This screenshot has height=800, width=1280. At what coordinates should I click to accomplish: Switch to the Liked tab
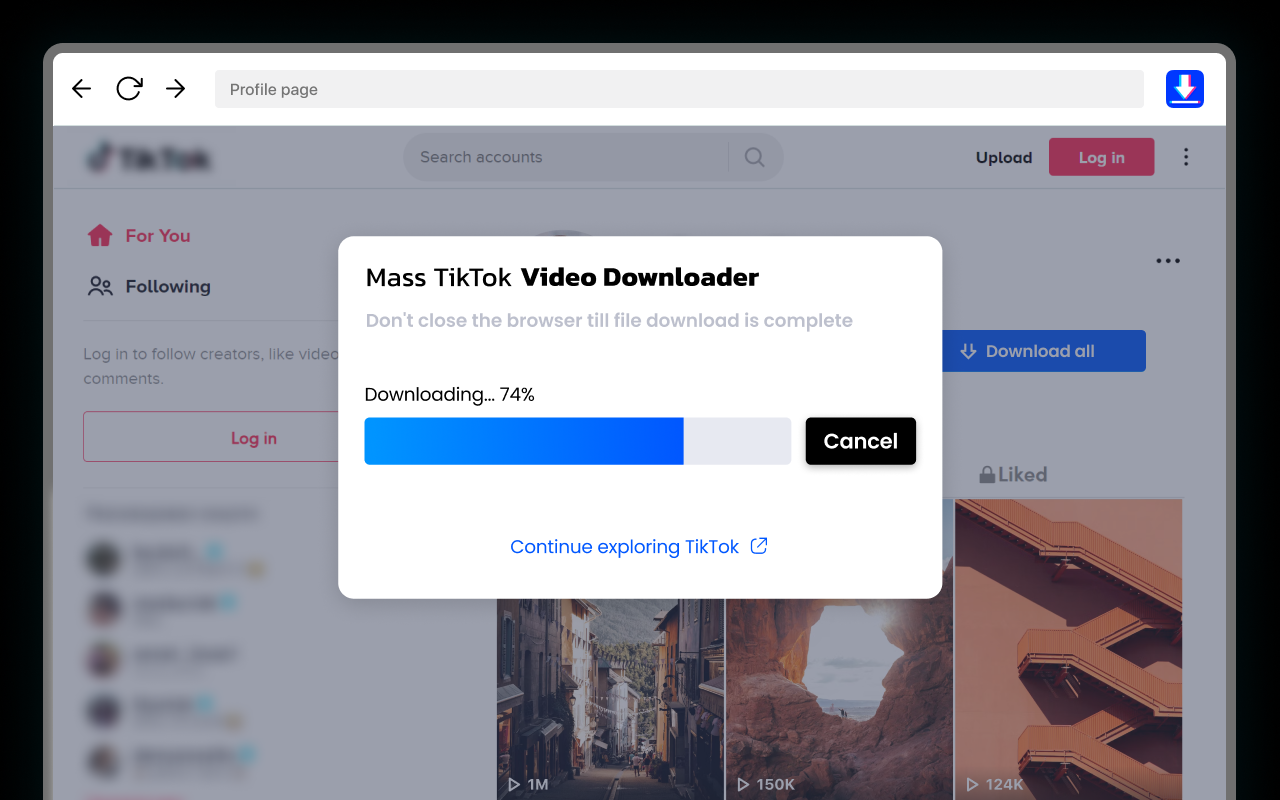[x=1022, y=474]
